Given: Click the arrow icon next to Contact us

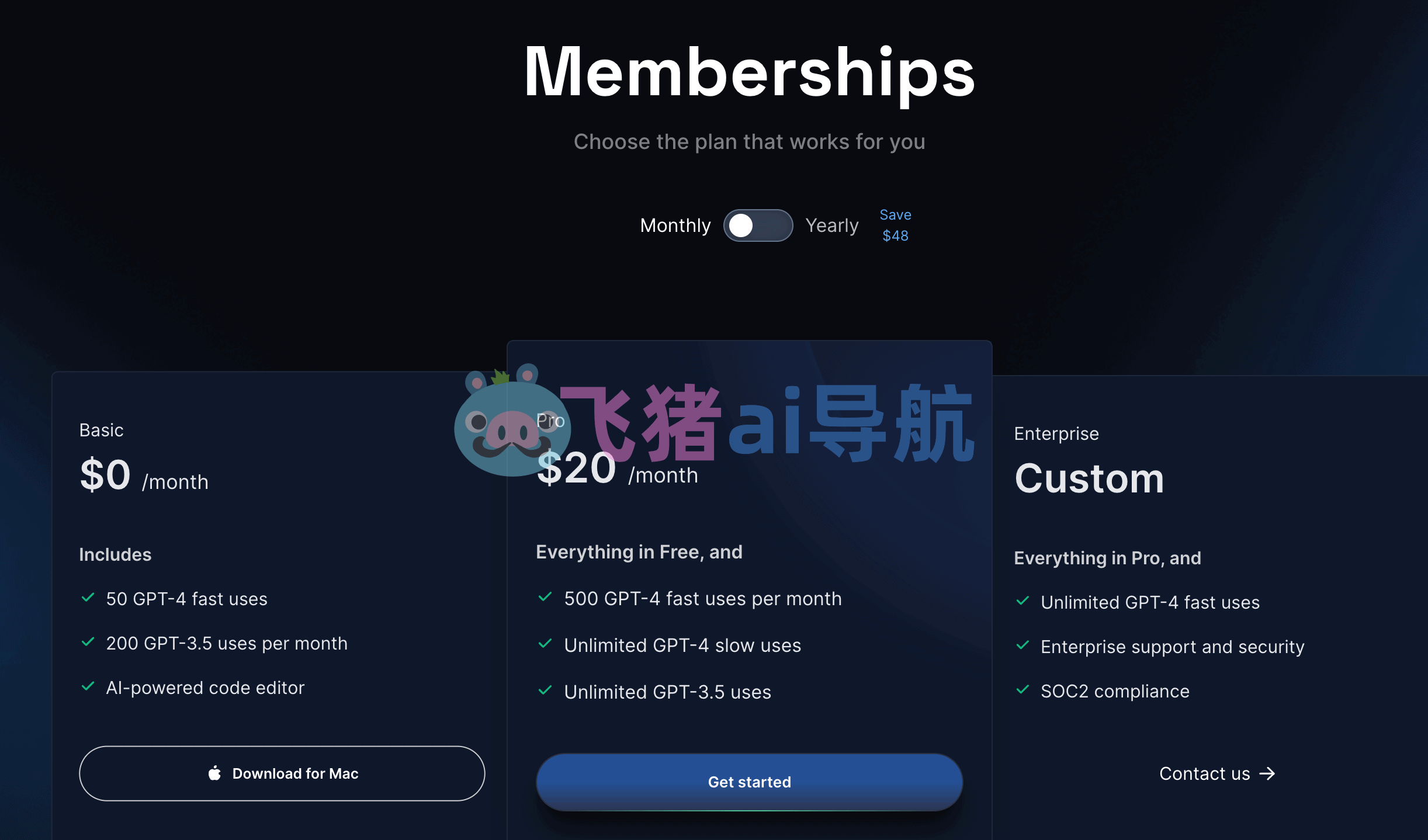Looking at the screenshot, I should [x=1267, y=773].
